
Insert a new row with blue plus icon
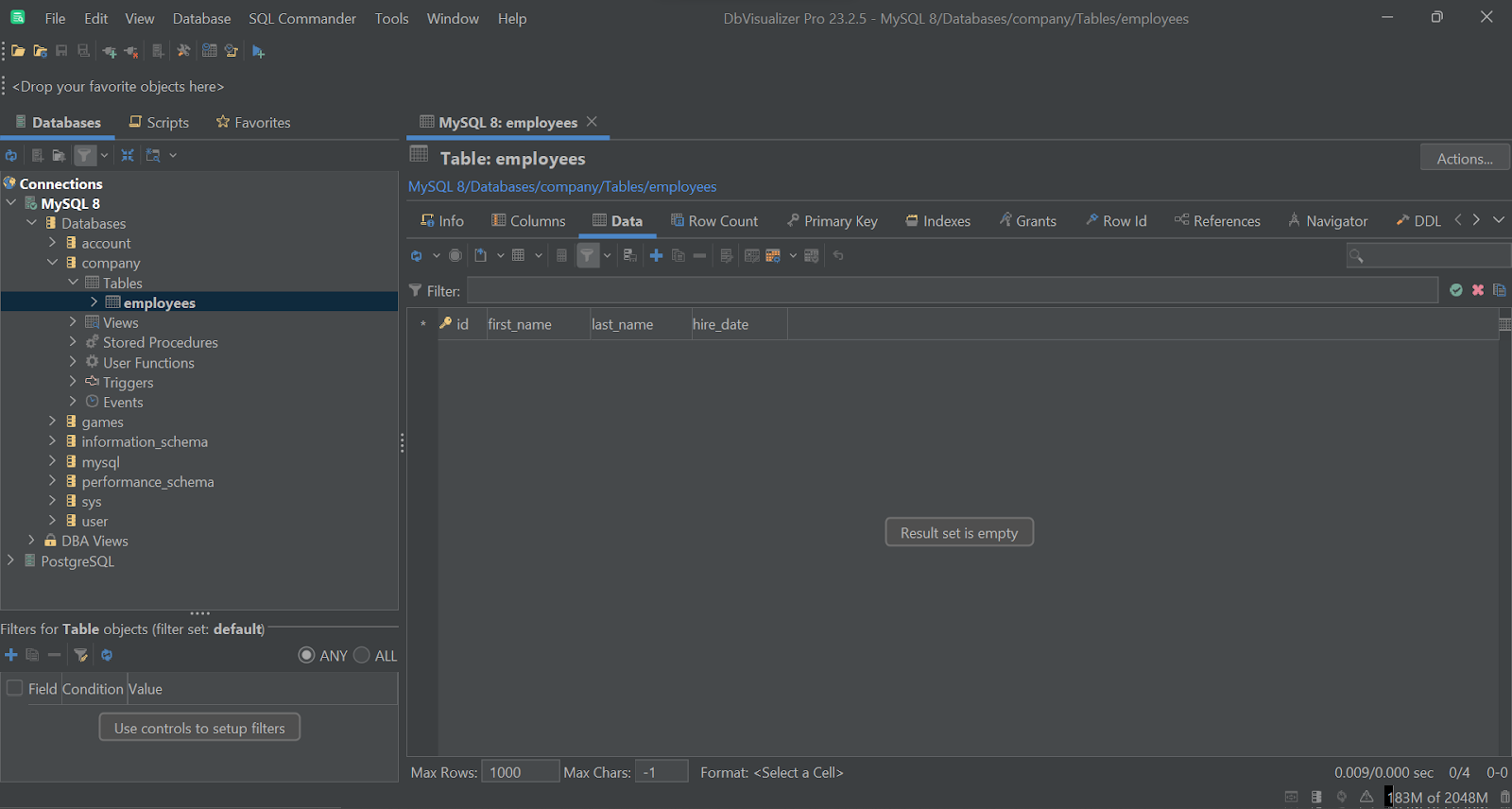click(657, 256)
